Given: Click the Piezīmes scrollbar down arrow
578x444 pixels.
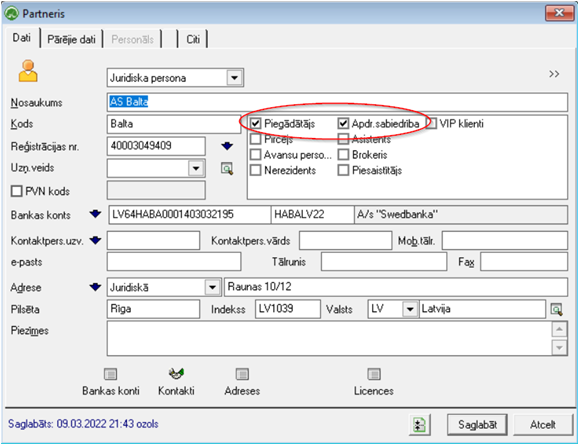Looking at the screenshot, I should point(559,347).
